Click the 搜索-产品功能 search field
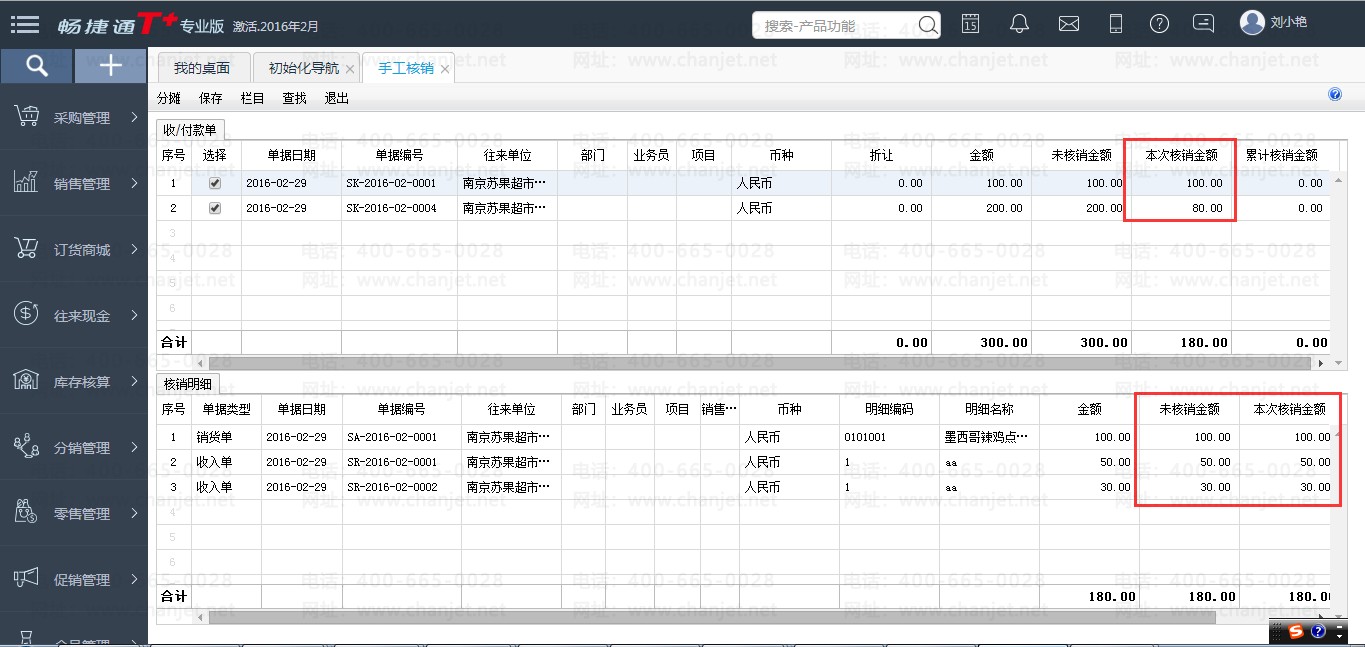The width and height of the screenshot is (1365, 647). (x=835, y=26)
